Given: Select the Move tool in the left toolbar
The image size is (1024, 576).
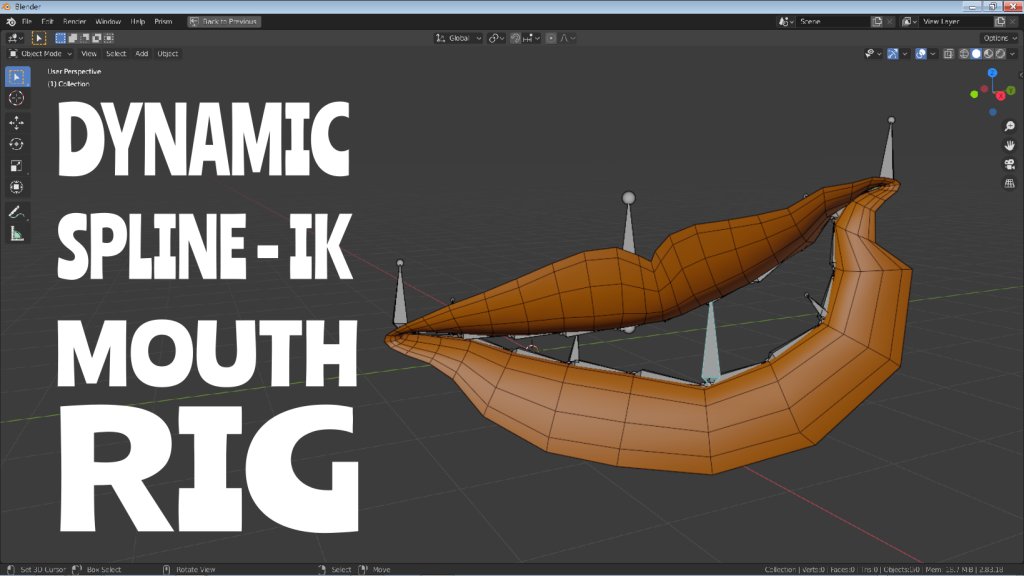Looking at the screenshot, I should click(x=15, y=120).
